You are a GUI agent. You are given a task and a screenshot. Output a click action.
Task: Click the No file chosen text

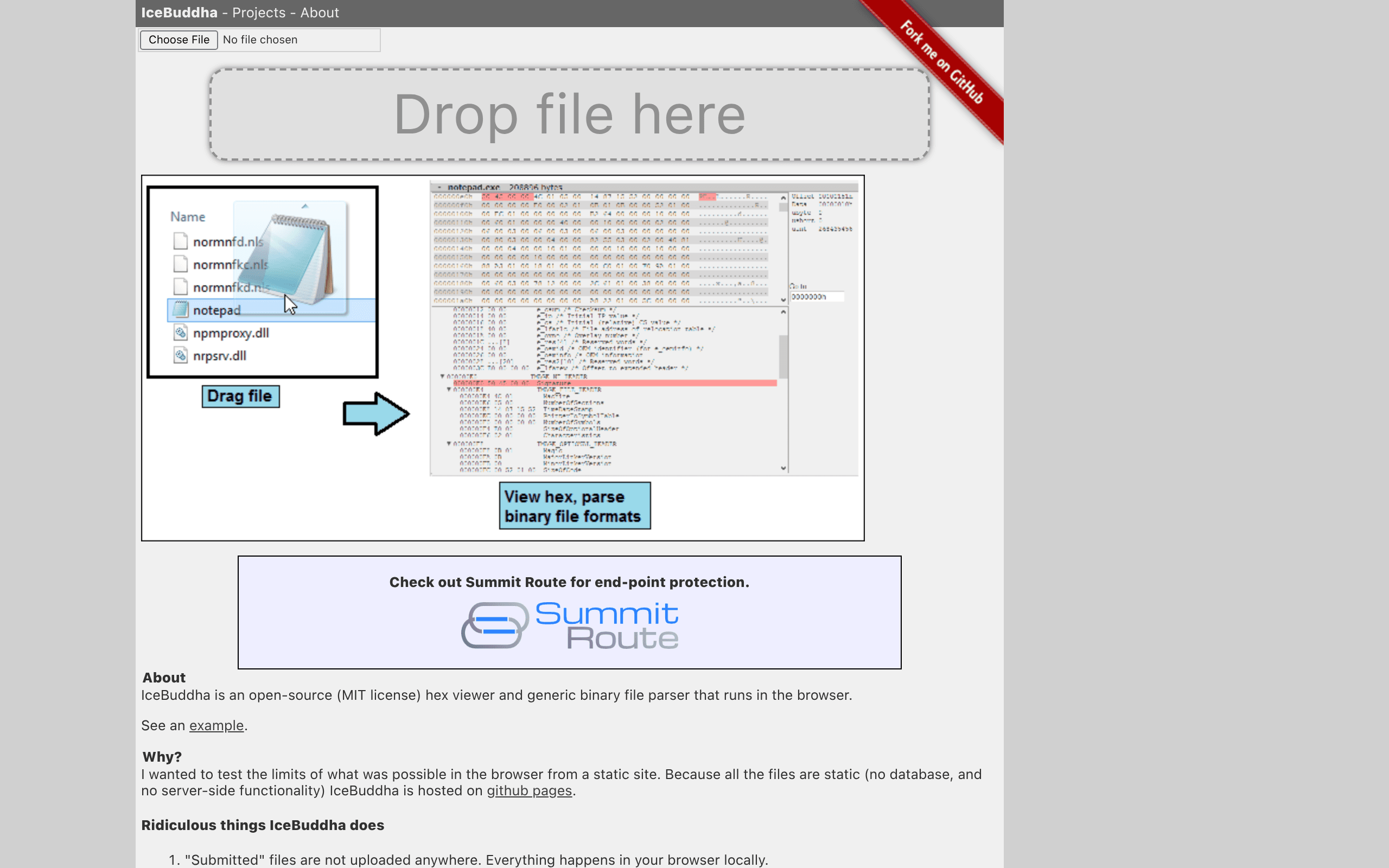(x=260, y=40)
